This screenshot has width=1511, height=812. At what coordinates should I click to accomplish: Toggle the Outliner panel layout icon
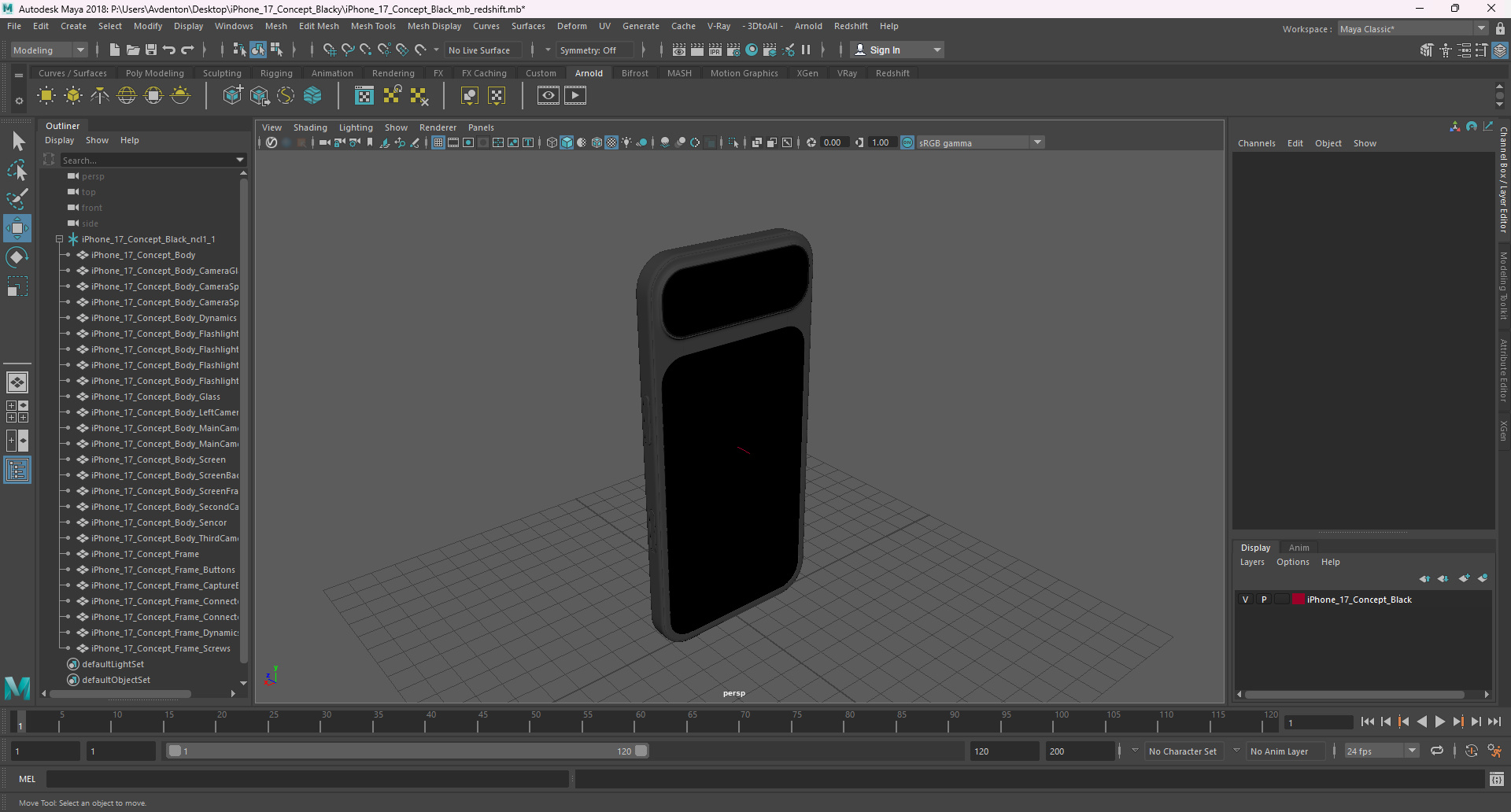(x=17, y=471)
